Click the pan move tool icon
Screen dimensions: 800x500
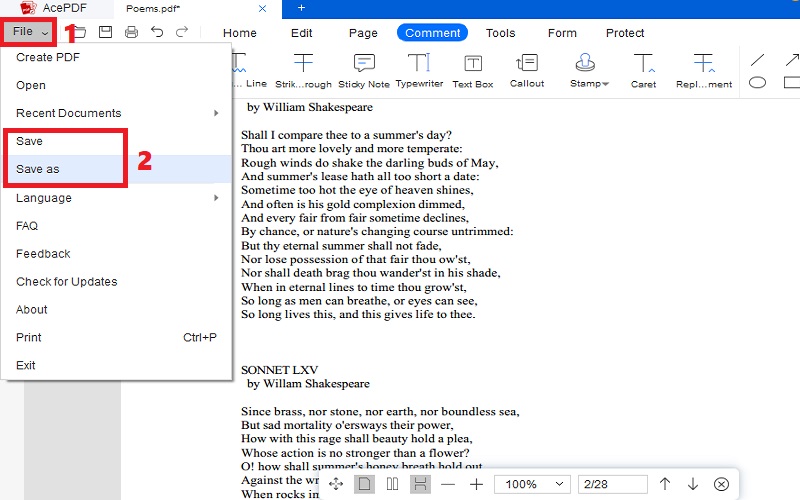tap(336, 484)
